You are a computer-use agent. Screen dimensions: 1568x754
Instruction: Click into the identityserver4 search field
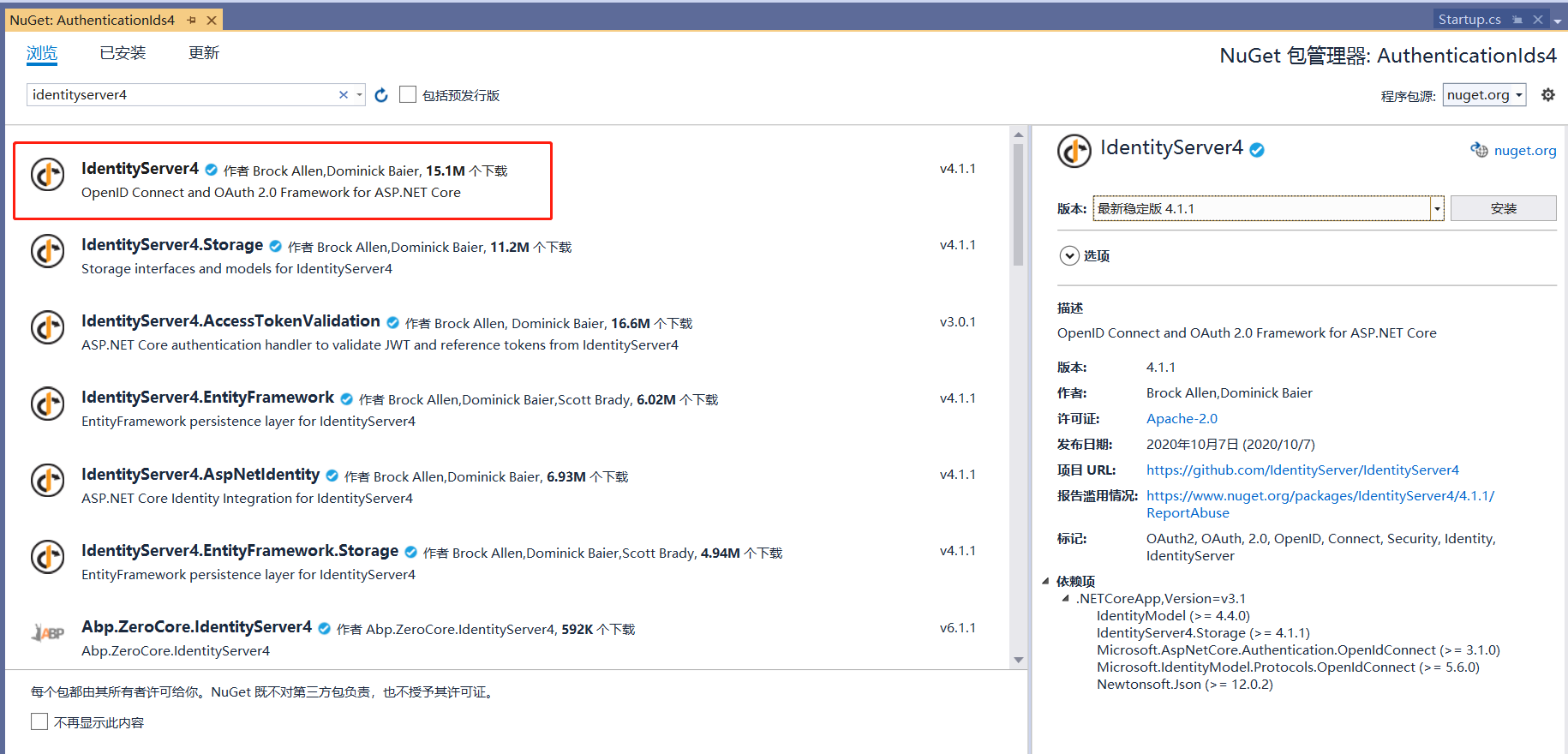coord(182,95)
